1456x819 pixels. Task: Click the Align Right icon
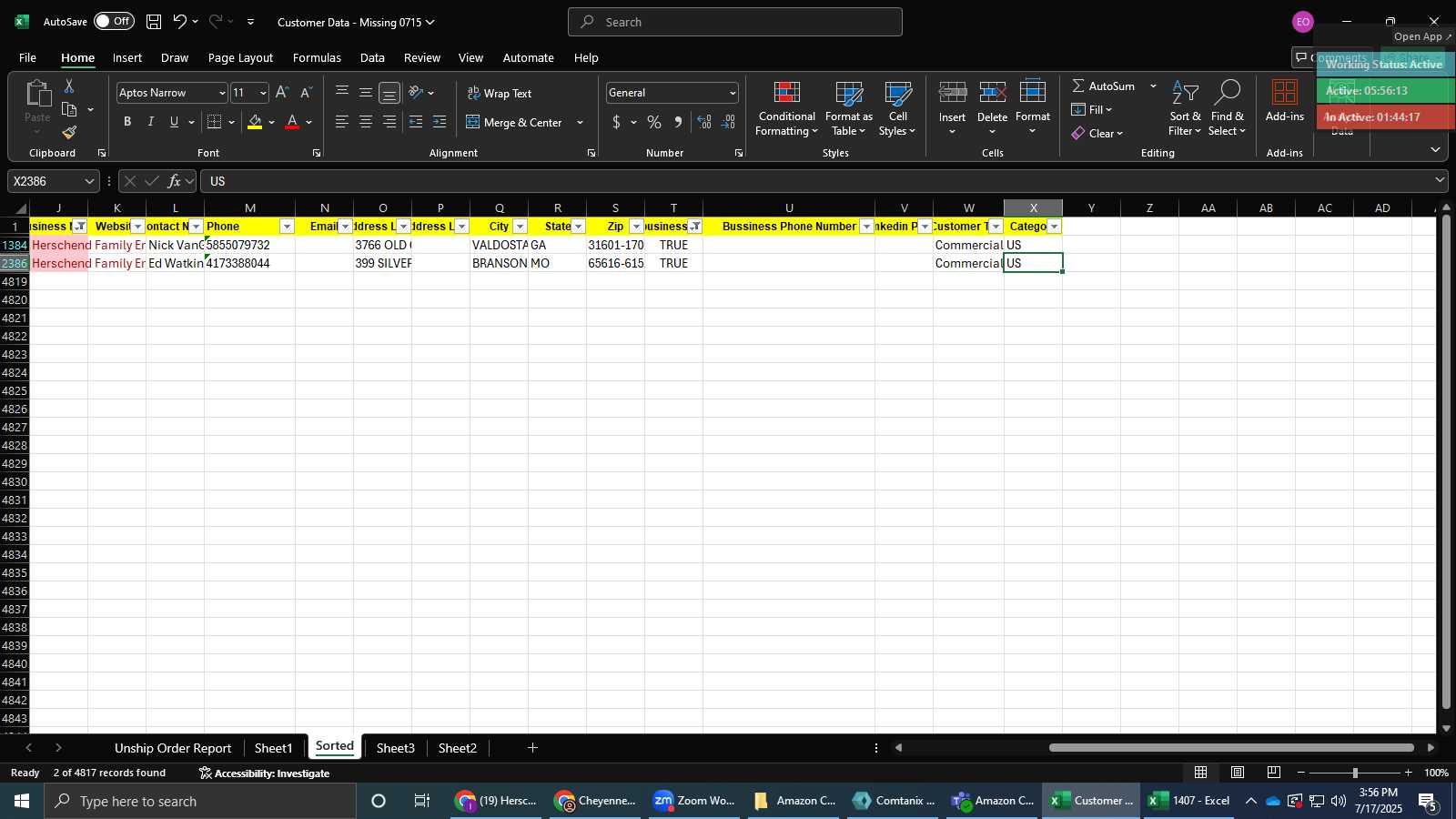click(389, 122)
